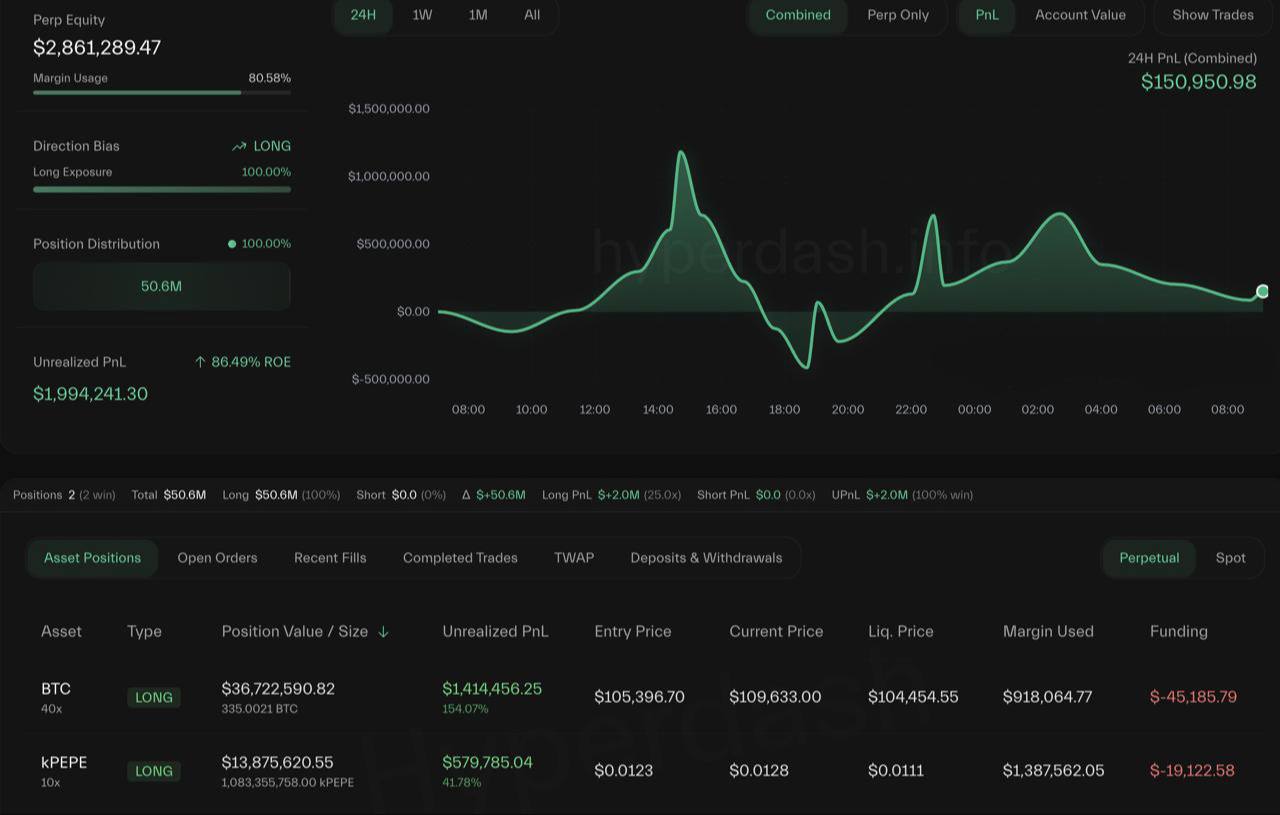The image size is (1280, 815).
Task: Click BTC position value $36,722,590.82
Action: (x=278, y=689)
